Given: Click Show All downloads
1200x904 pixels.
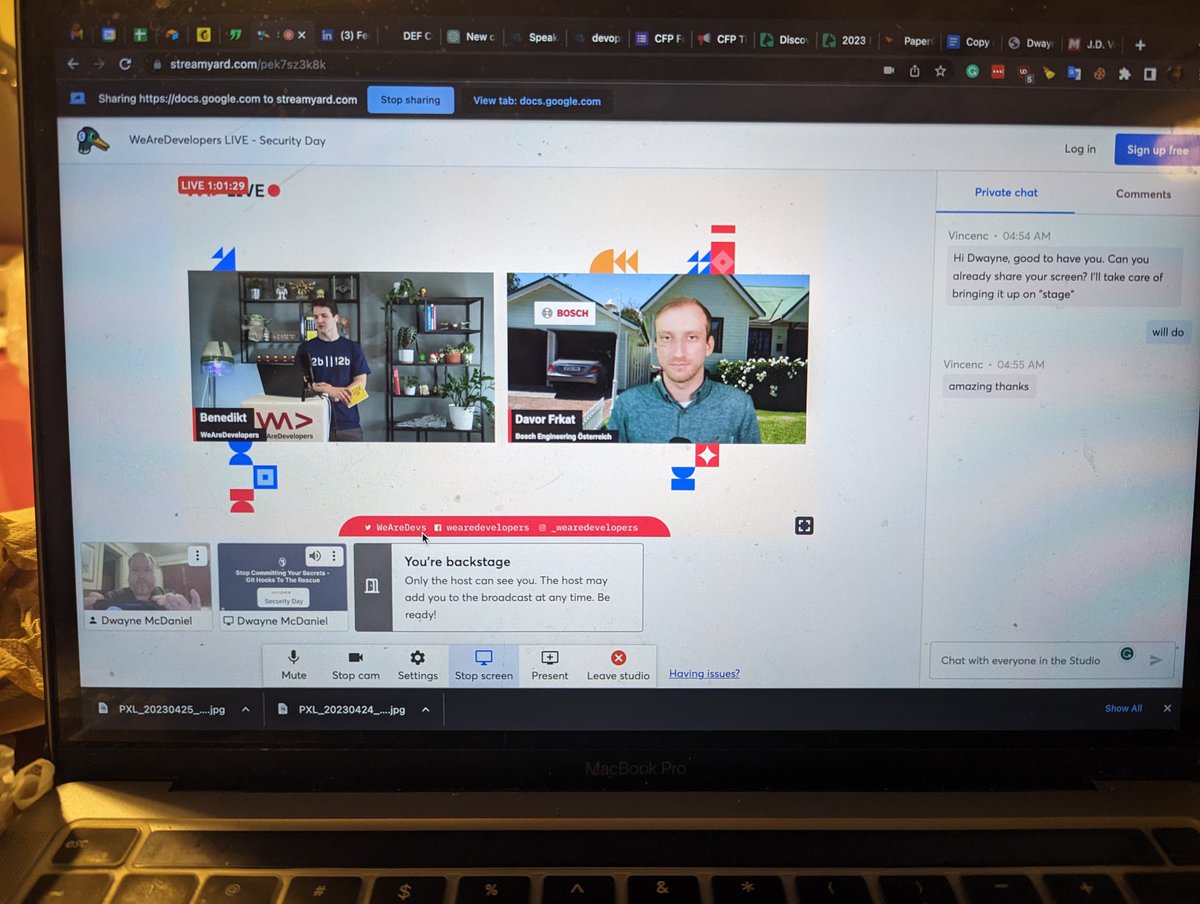Looking at the screenshot, I should click(1123, 708).
